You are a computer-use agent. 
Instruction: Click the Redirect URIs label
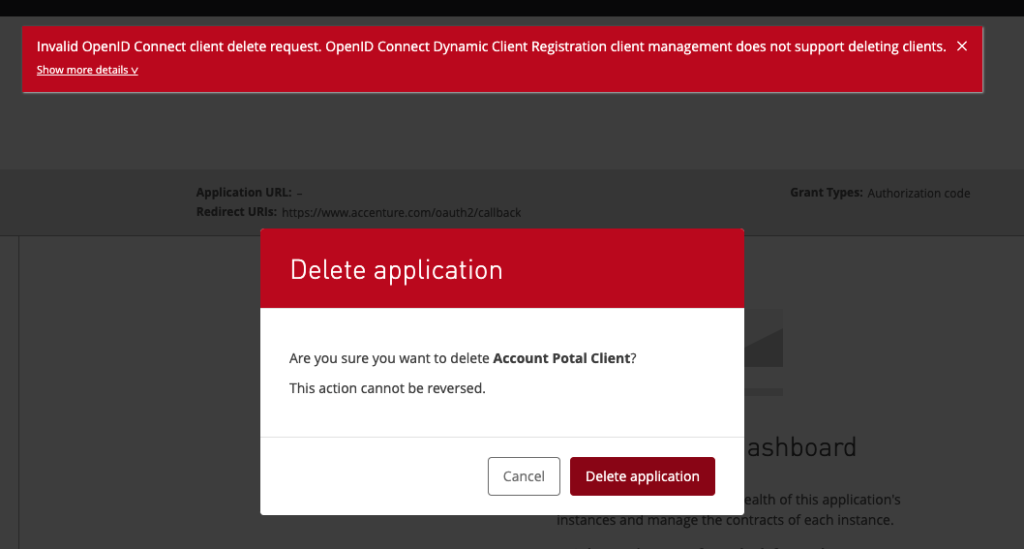click(x=236, y=213)
